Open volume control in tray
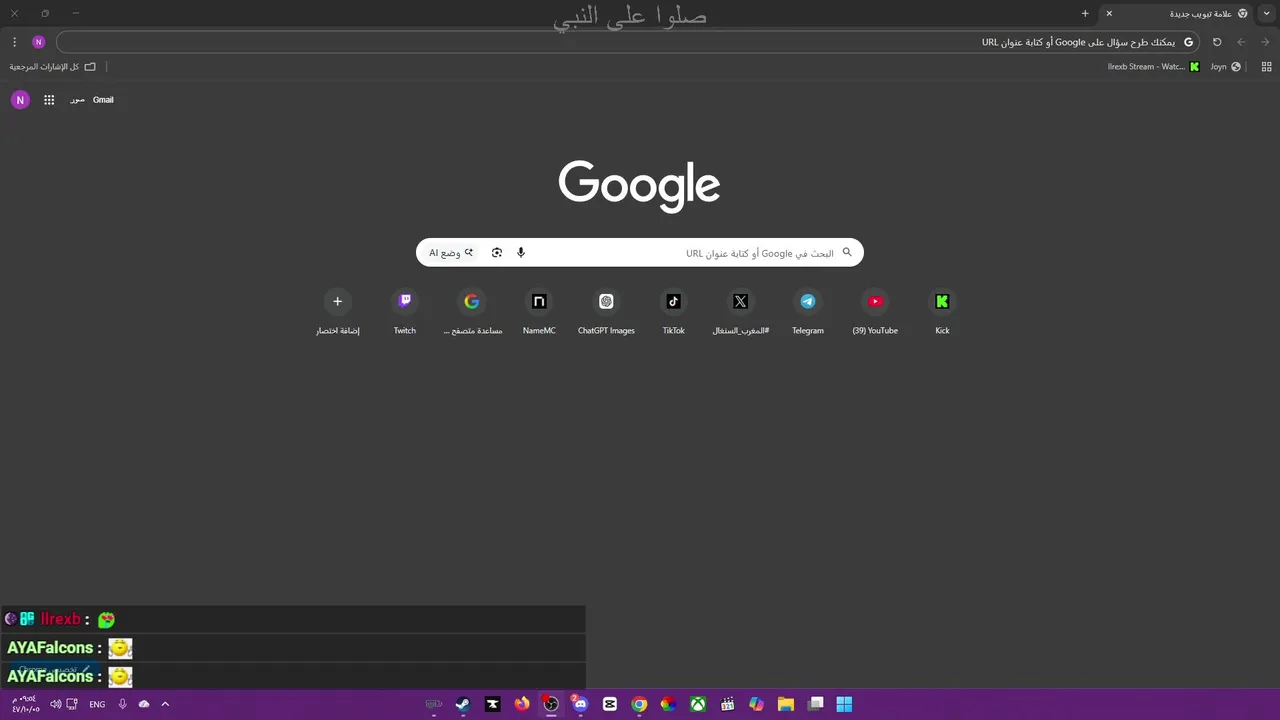 point(56,704)
